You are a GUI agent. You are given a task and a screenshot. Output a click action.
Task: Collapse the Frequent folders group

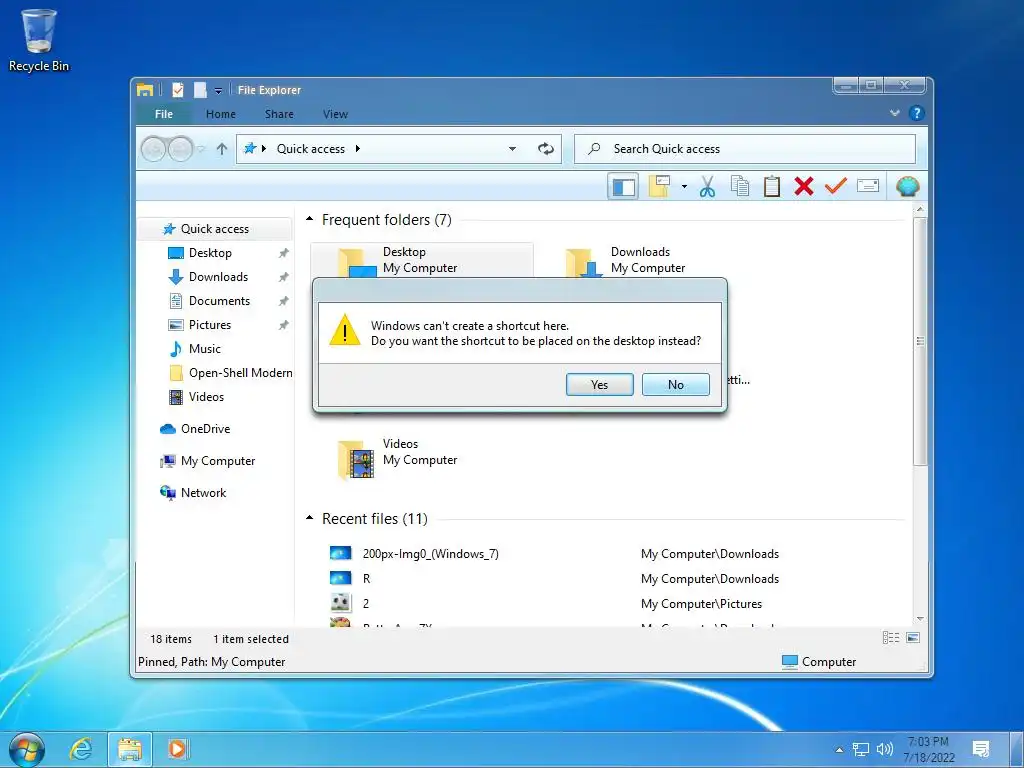pyautogui.click(x=310, y=219)
